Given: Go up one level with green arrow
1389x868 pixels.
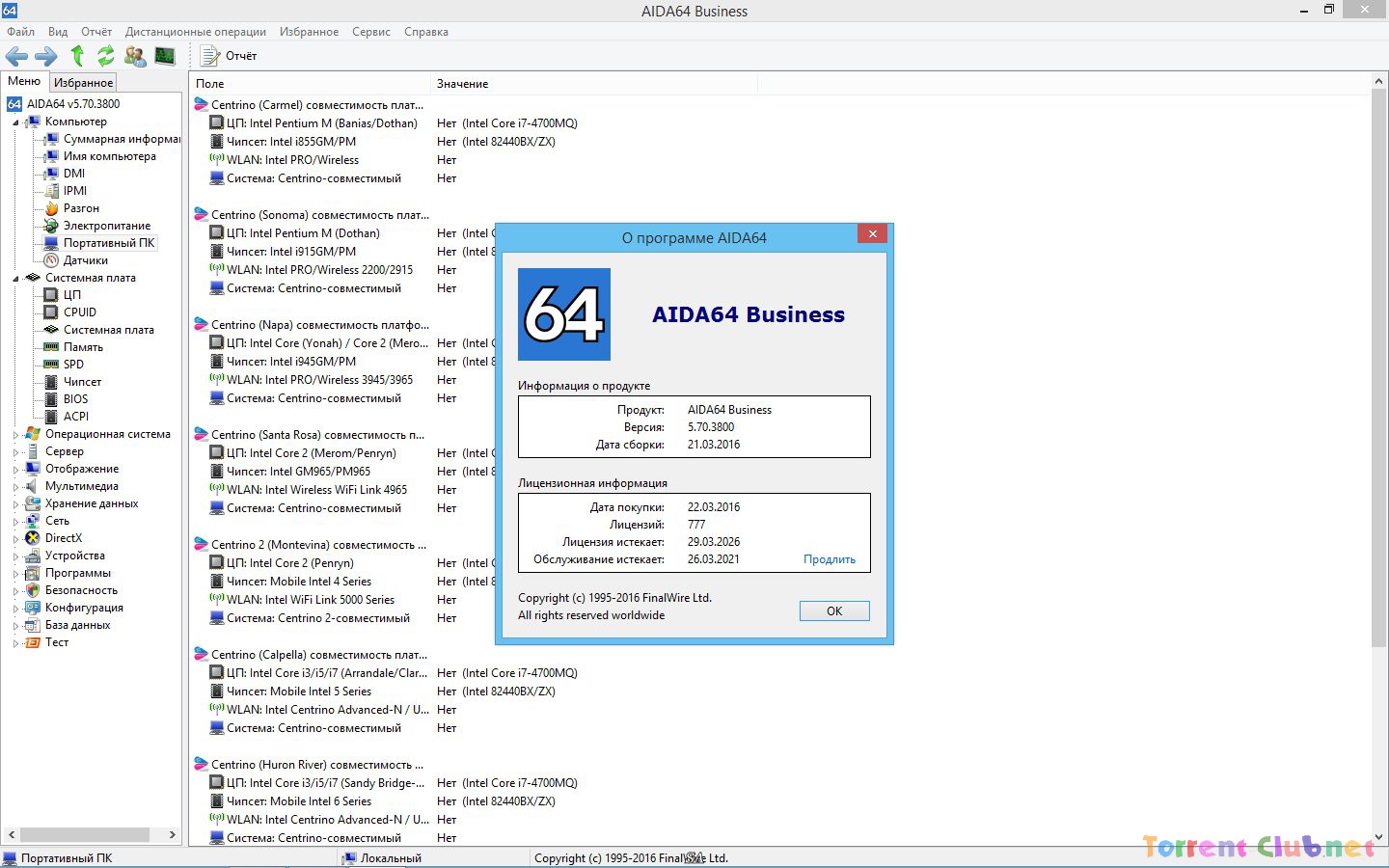Looking at the screenshot, I should [77, 56].
